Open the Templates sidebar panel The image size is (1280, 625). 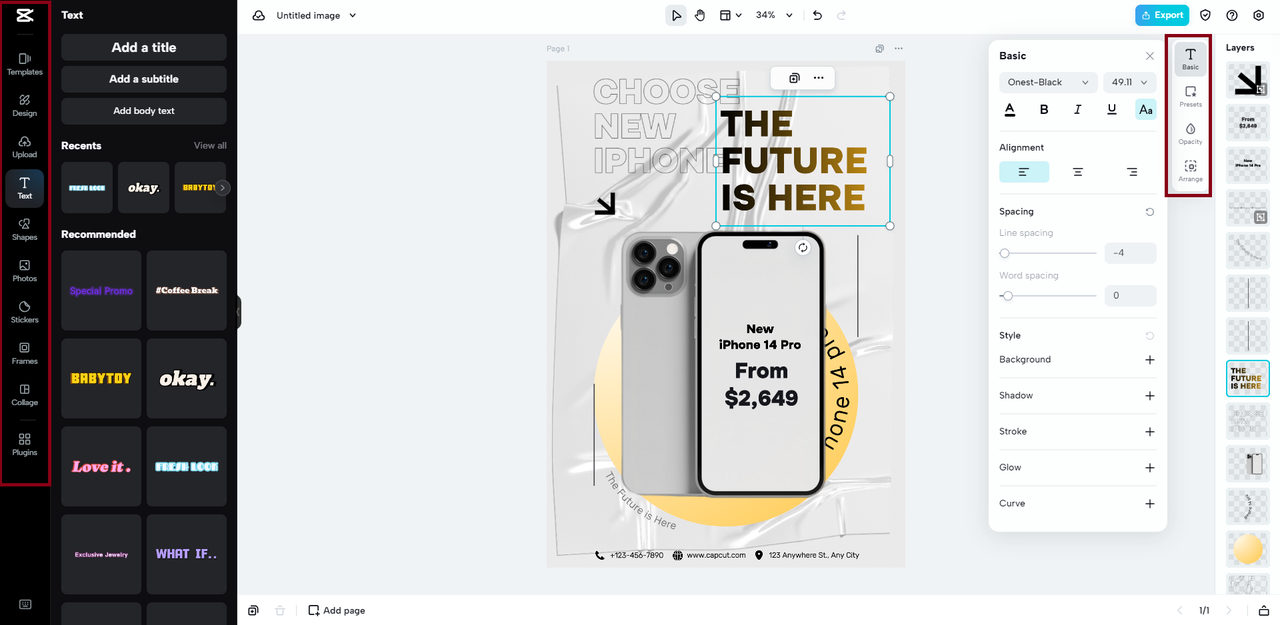point(25,64)
